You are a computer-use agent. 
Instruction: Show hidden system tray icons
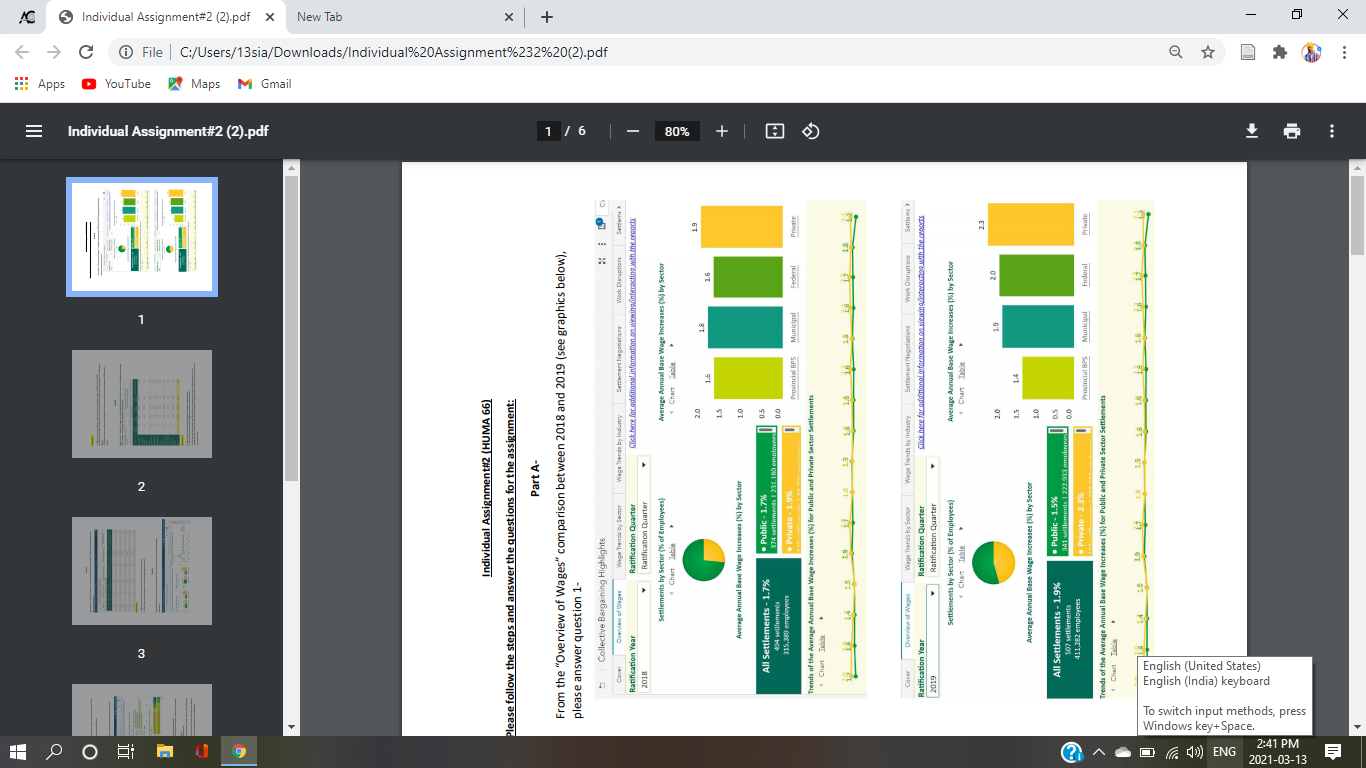point(1098,752)
